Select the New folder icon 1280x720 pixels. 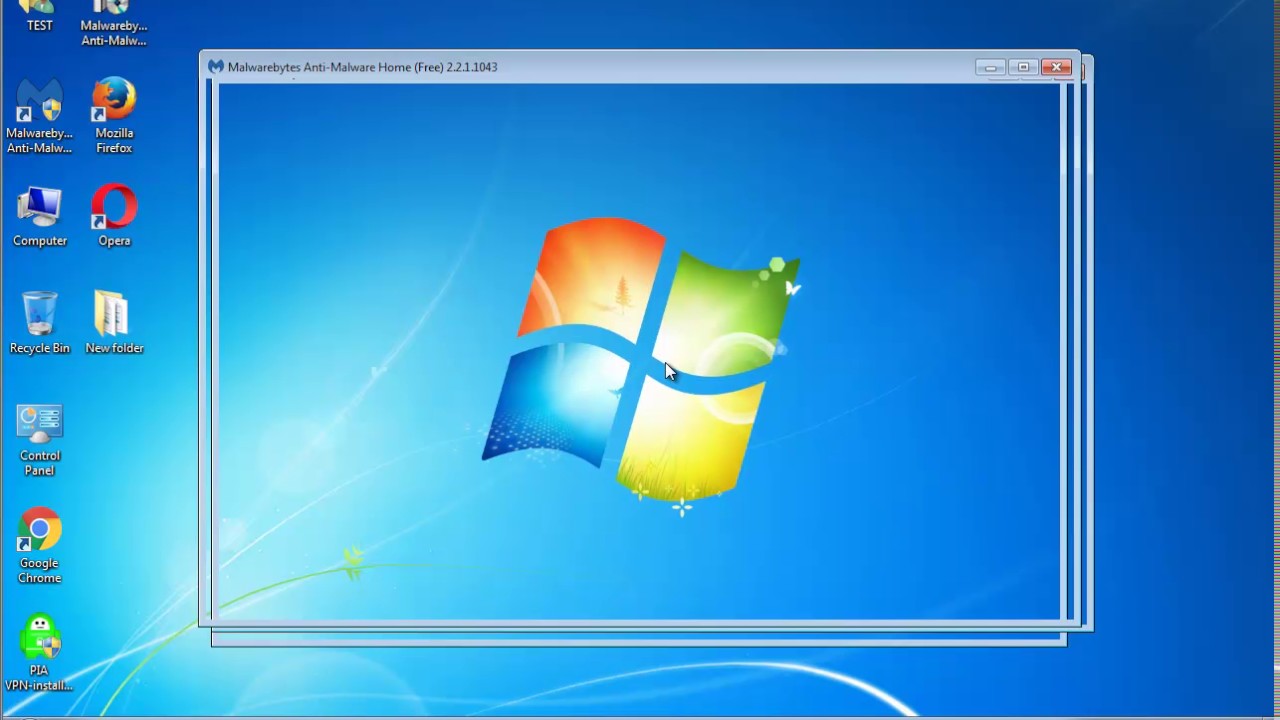pyautogui.click(x=114, y=323)
